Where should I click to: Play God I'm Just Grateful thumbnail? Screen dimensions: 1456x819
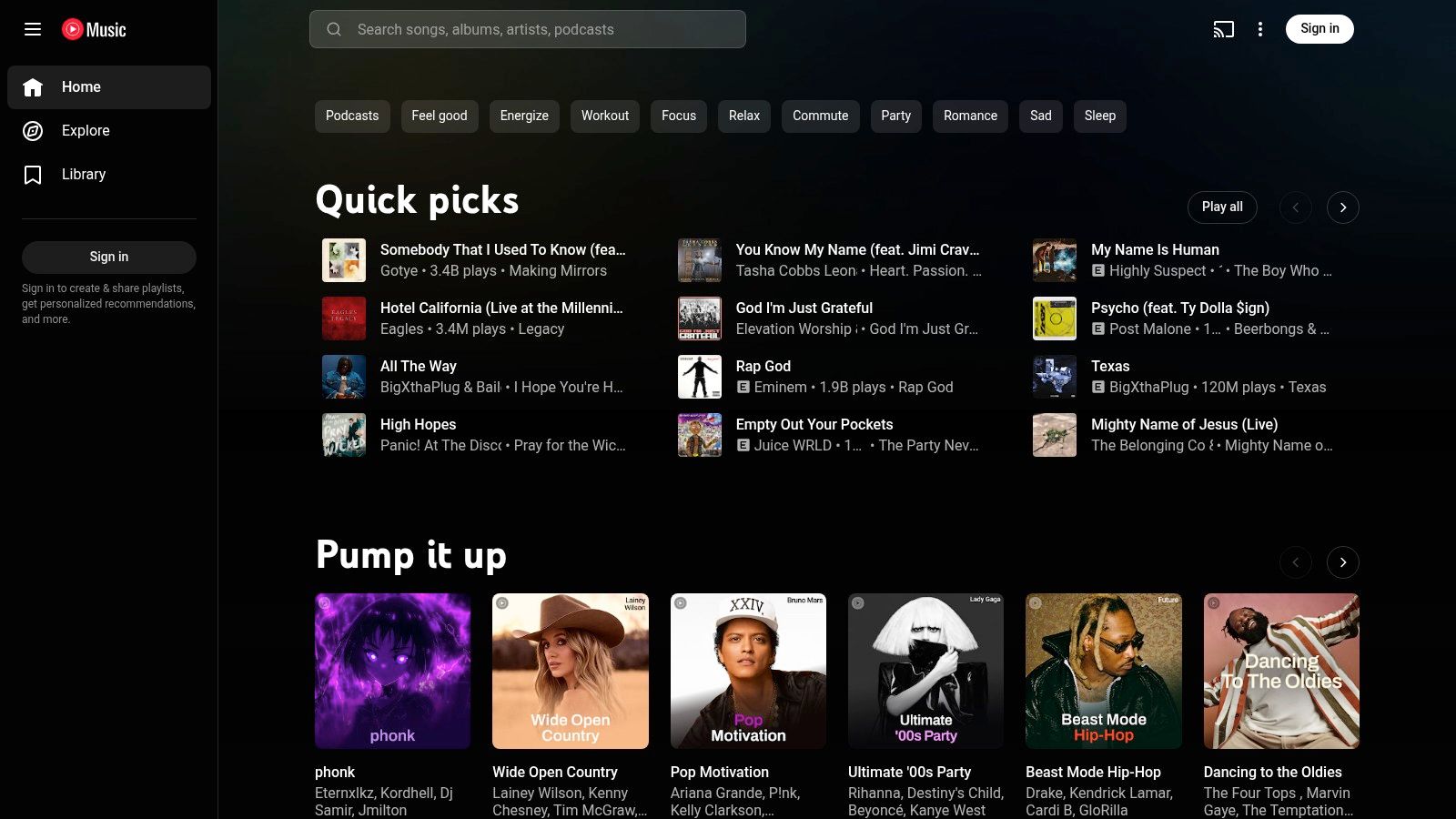pyautogui.click(x=700, y=318)
